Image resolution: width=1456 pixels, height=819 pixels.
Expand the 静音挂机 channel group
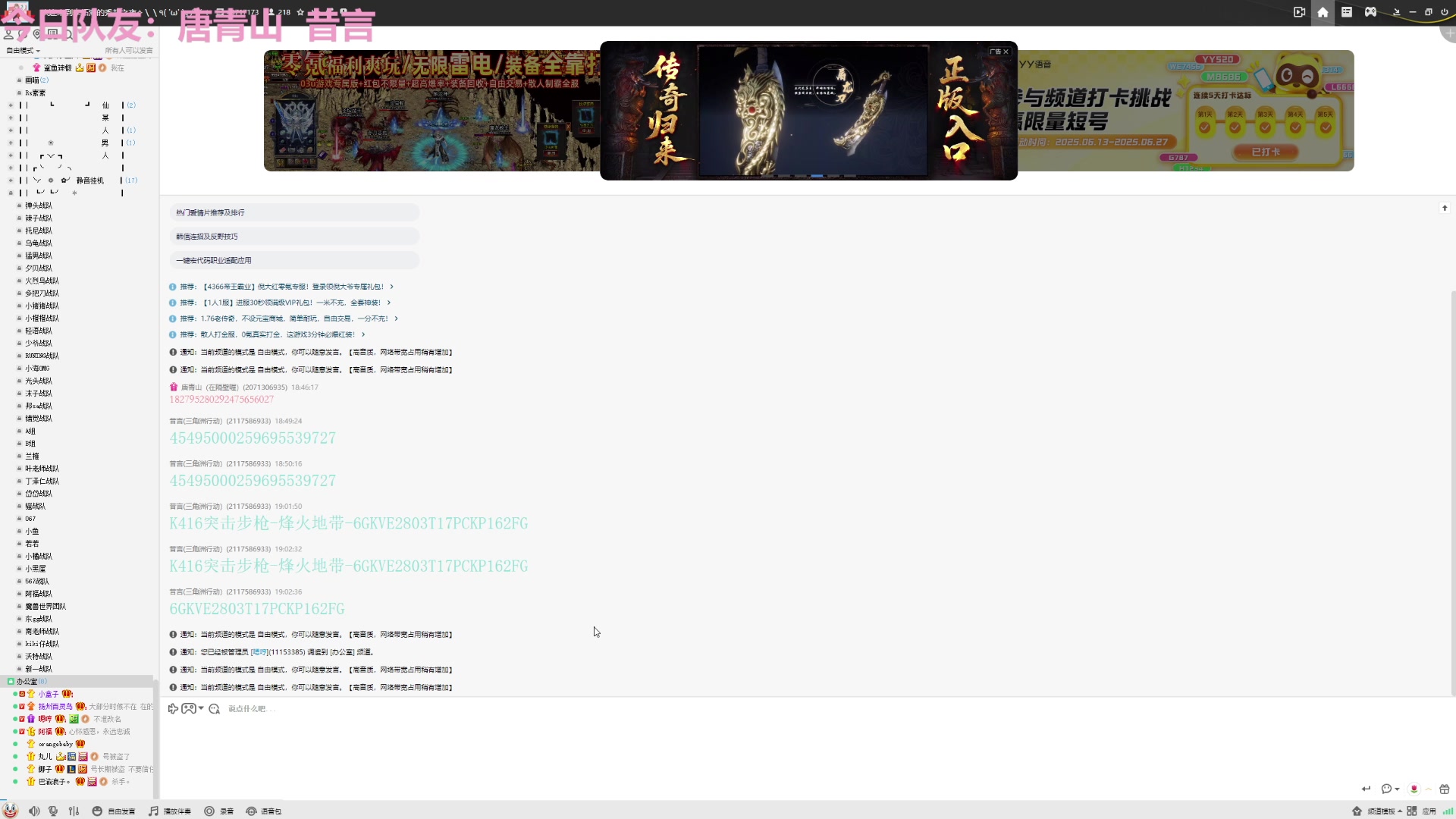point(11,180)
